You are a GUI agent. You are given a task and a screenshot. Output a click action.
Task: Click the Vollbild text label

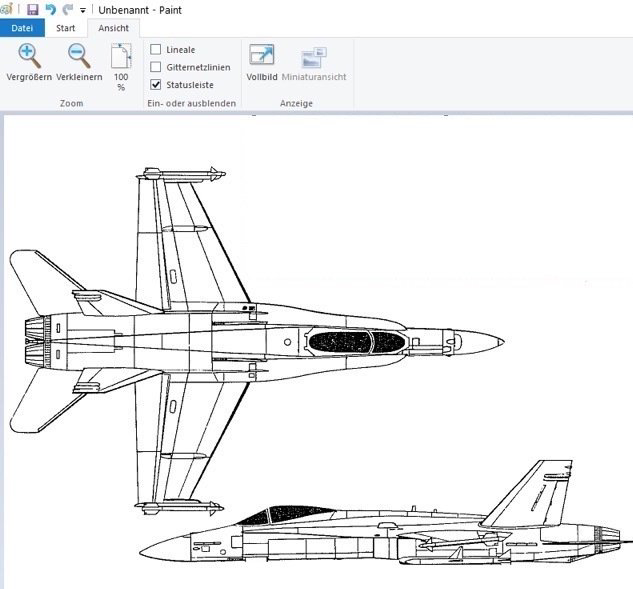261,77
